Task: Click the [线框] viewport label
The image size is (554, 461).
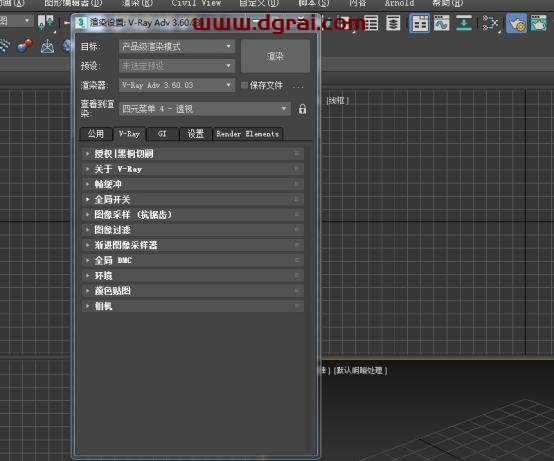Action: coord(338,101)
